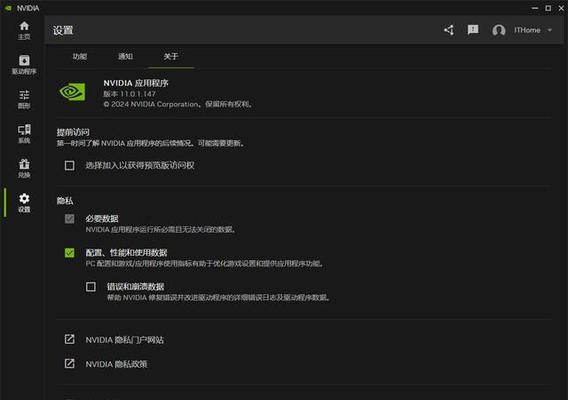Click the ITHome username text

(x=527, y=30)
